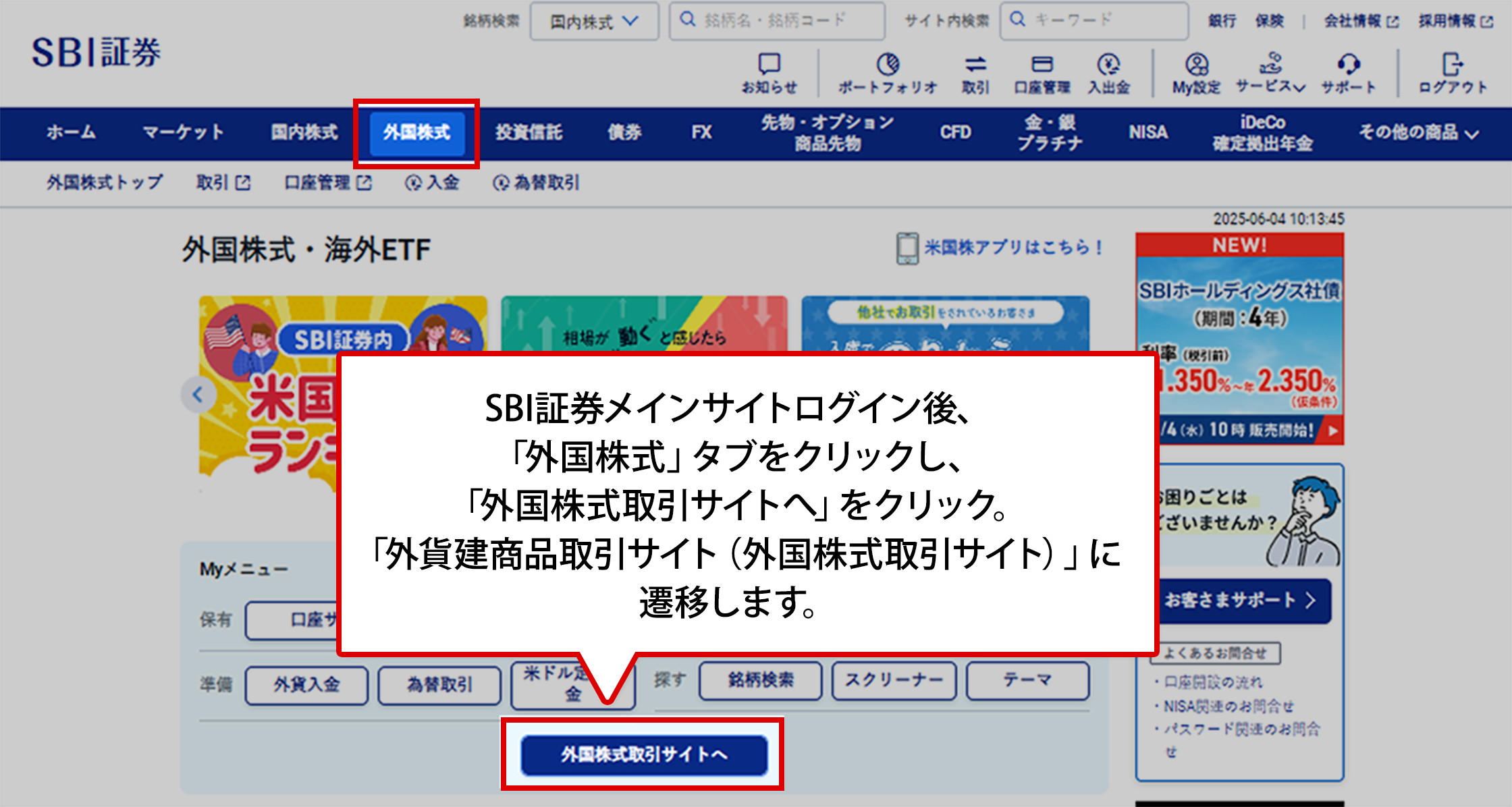Expand the サービス menu icon

tap(1270, 73)
